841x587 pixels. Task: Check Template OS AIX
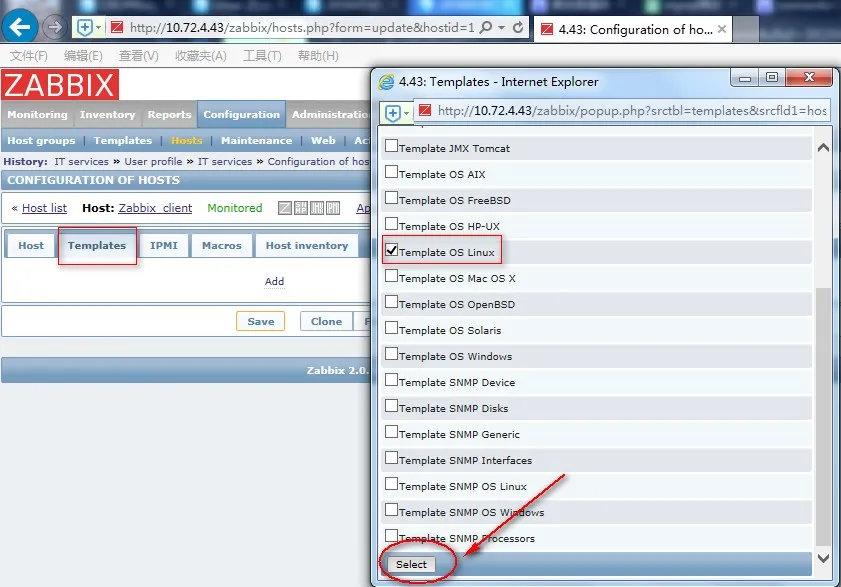click(392, 172)
